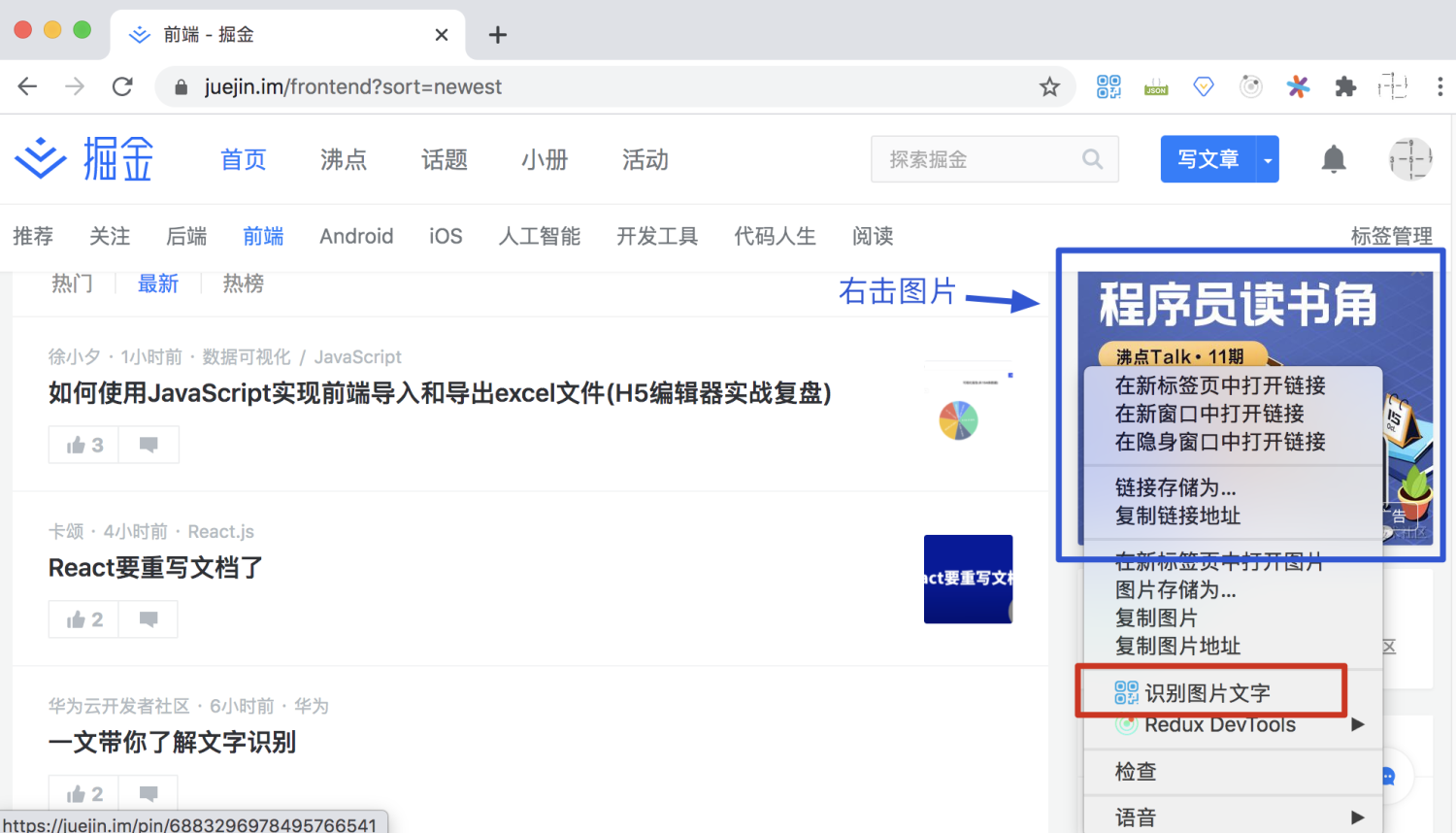This screenshot has height=833, width=1456.
Task: Go to the 首页 nav tab
Action: click(243, 159)
